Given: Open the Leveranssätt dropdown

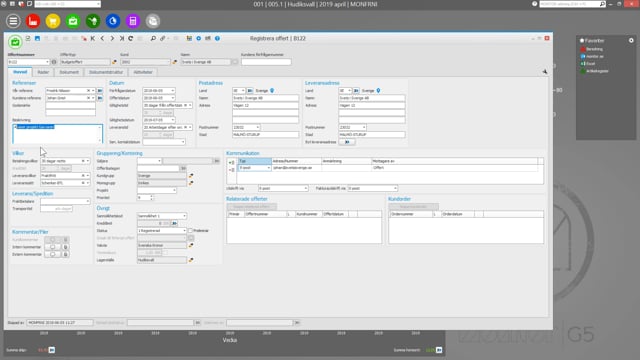Looking at the screenshot, I should click(88, 183).
